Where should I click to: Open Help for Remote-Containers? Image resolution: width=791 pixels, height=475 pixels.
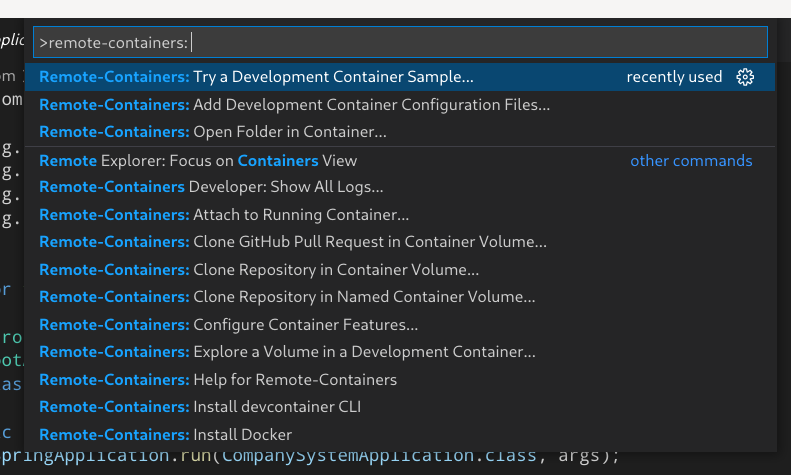[400, 380]
